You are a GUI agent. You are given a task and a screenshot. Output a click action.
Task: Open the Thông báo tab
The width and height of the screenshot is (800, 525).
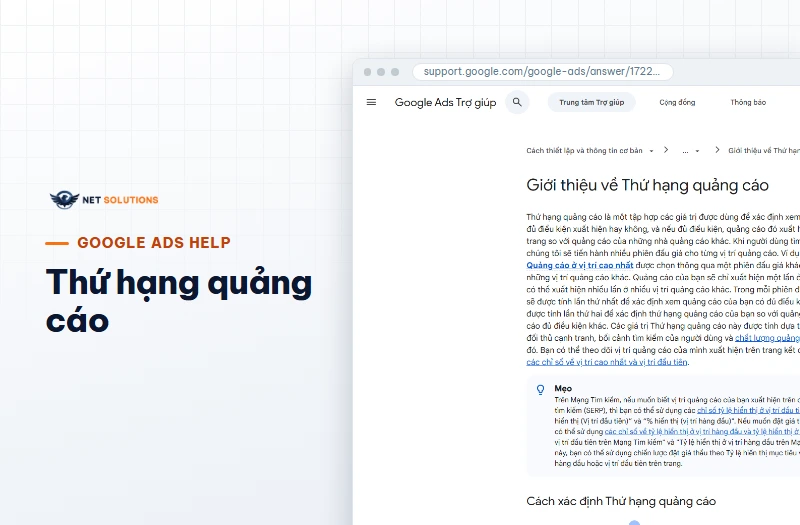pyautogui.click(x=748, y=102)
